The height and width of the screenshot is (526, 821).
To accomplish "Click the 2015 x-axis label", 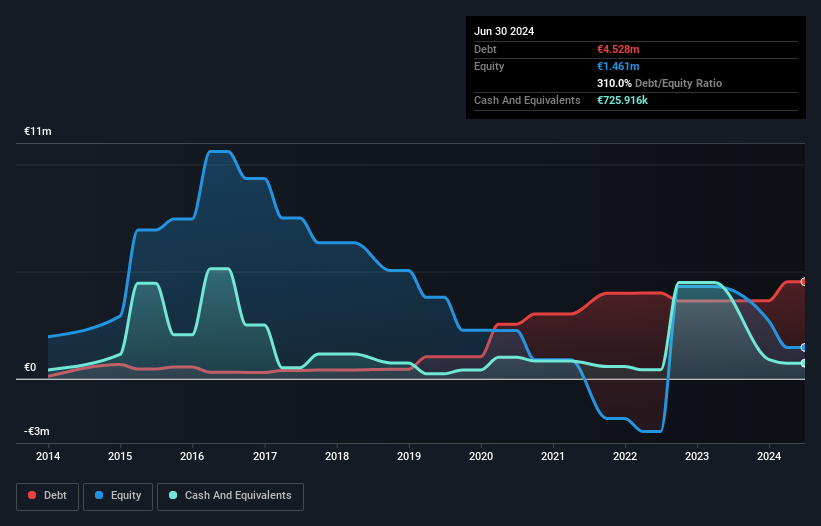I will click(120, 456).
